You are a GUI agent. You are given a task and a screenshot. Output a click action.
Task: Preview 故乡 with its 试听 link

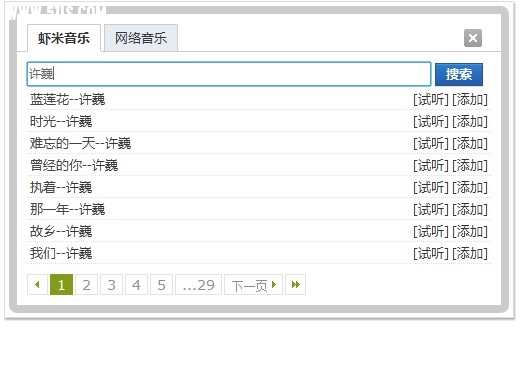[431, 232]
